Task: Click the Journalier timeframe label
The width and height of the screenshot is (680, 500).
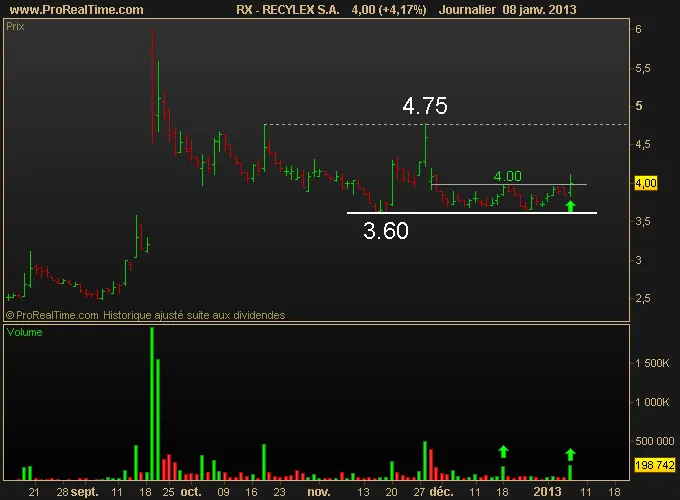Action: click(x=467, y=10)
